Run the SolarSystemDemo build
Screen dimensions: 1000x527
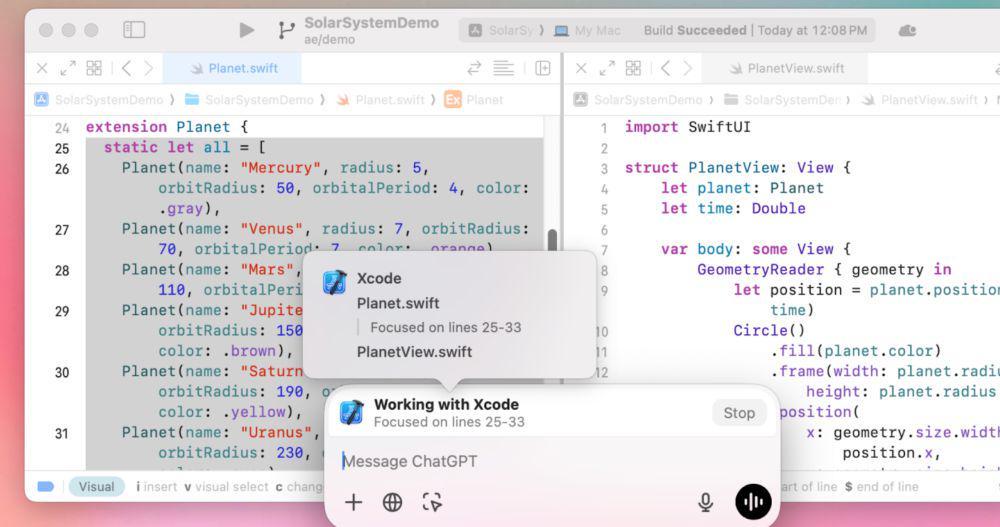click(x=246, y=30)
